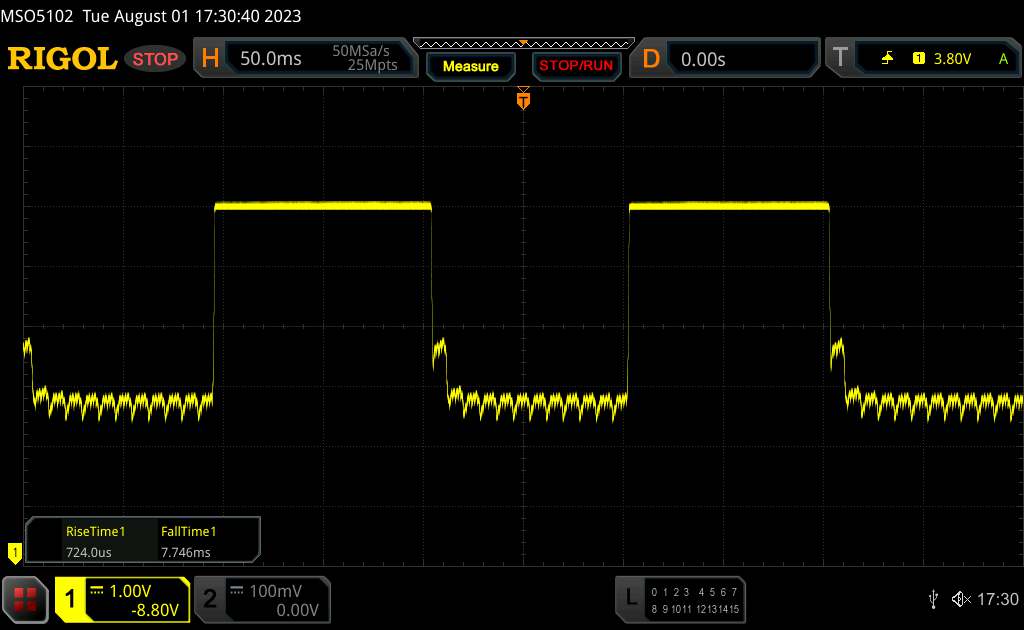Image resolution: width=1024 pixels, height=630 pixels.
Task: Open the function navigation menu icon
Action: click(25, 599)
